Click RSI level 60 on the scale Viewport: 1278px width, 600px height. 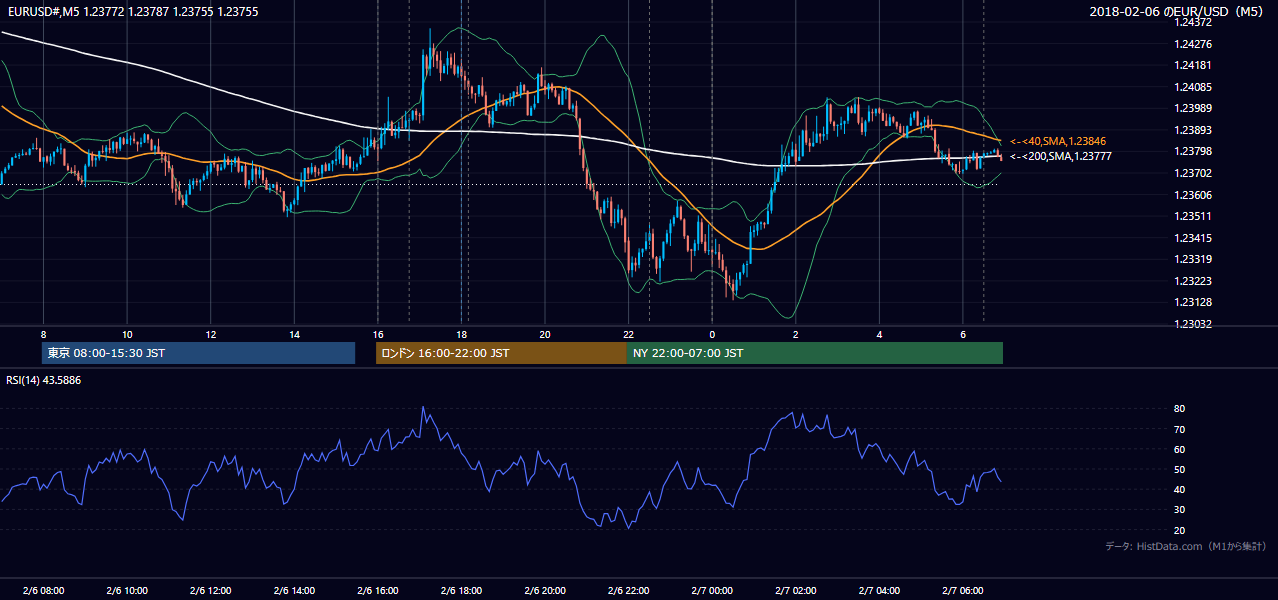tap(1179, 449)
